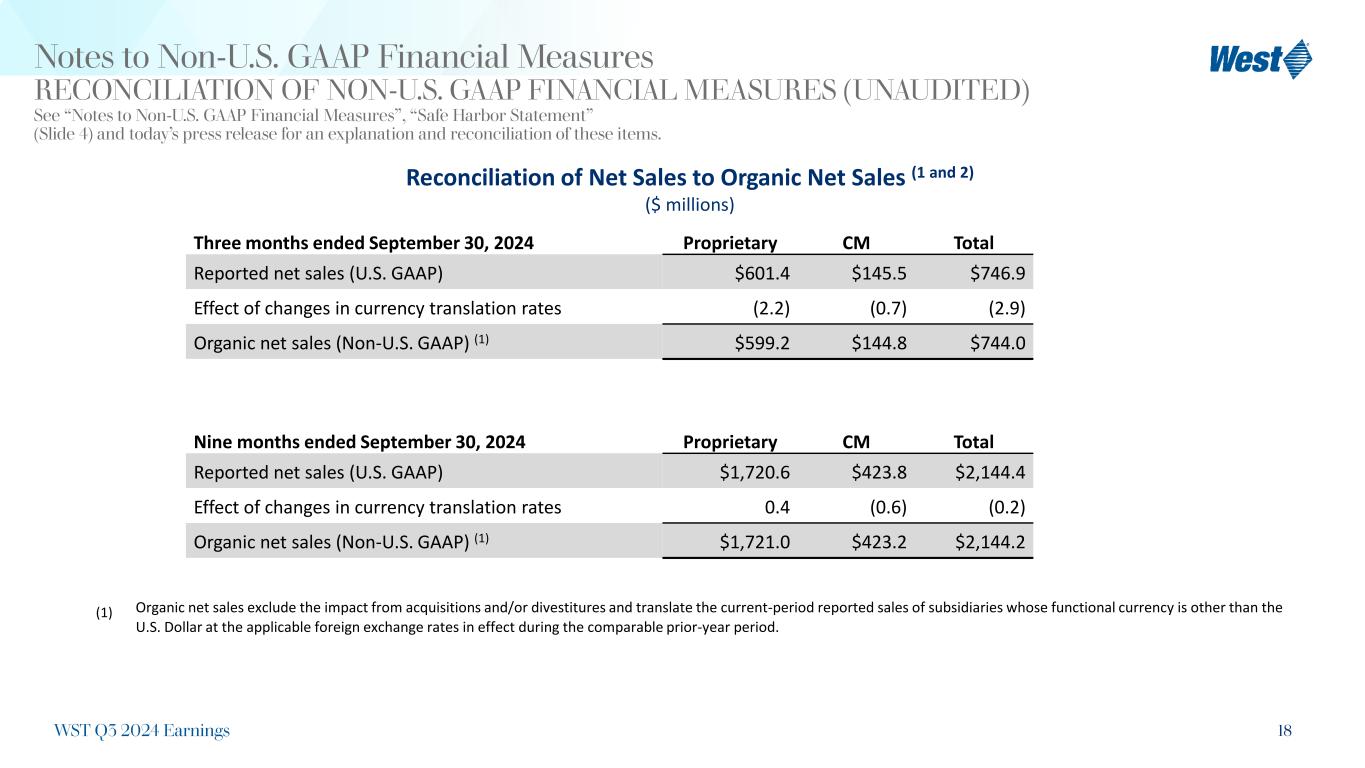Click the slide title 'Notes to Non-U.S. GAAP Financial Measures'
The image size is (1365, 768).
(x=344, y=56)
